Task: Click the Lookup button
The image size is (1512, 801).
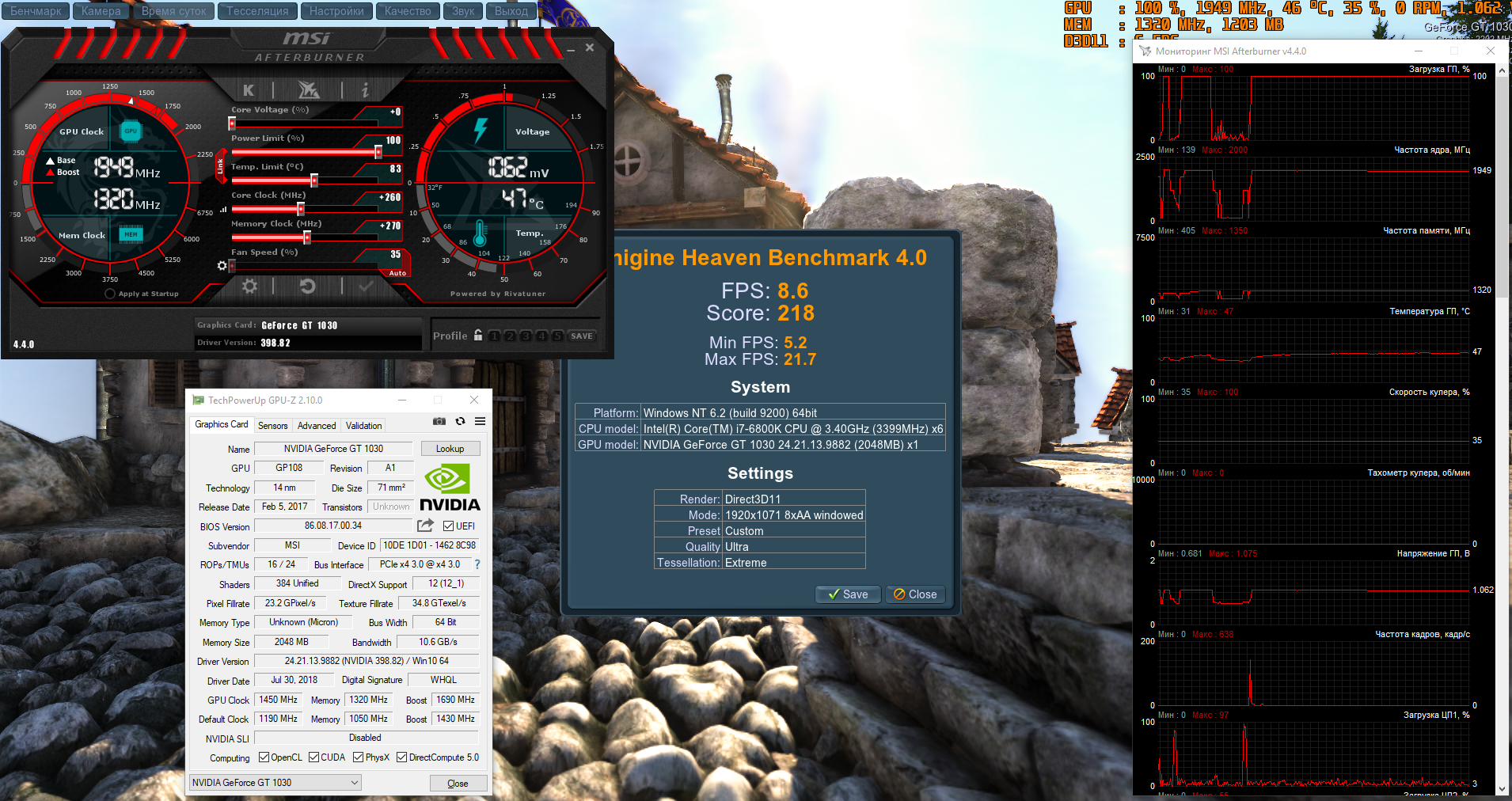Action: tap(450, 449)
